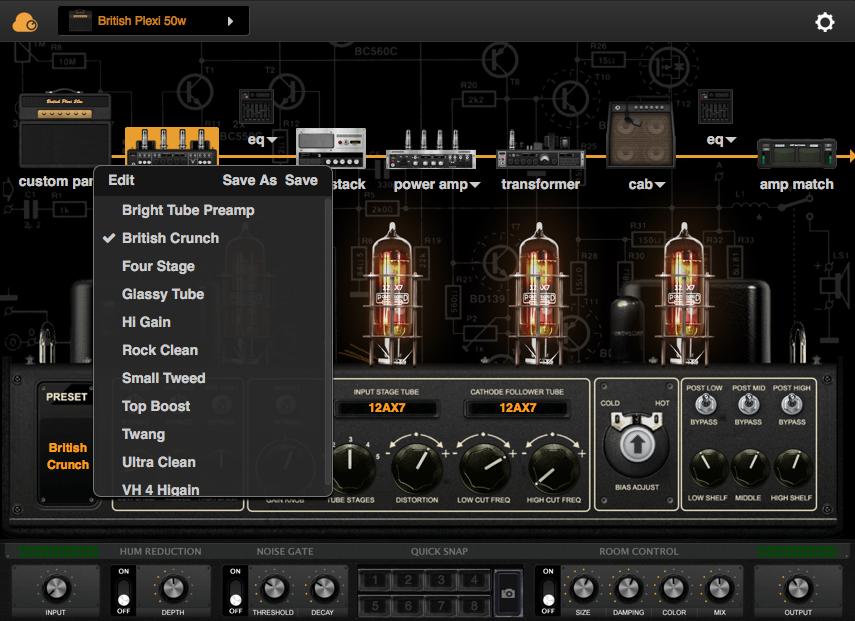Click Save As in preset menu
Image resolution: width=855 pixels, height=621 pixels.
coord(250,180)
